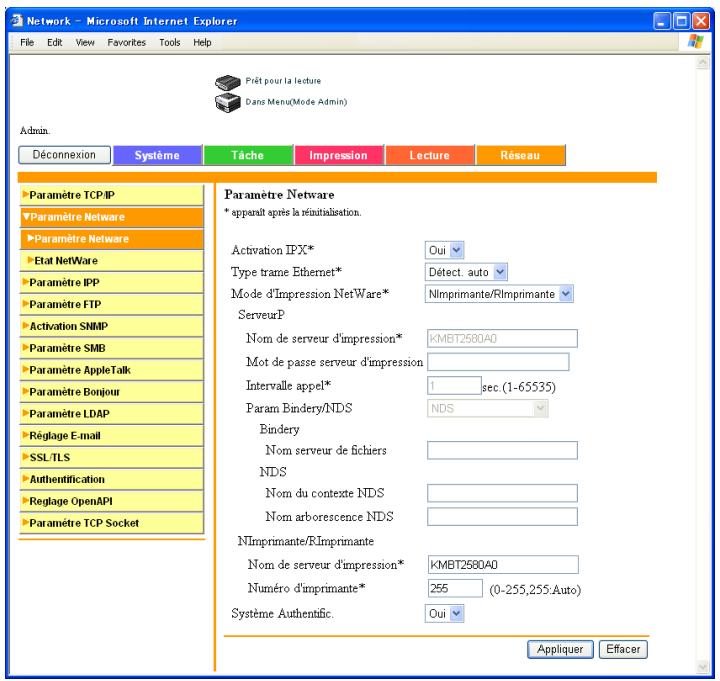
Task: Open the Edit menu
Action: pos(55,42)
